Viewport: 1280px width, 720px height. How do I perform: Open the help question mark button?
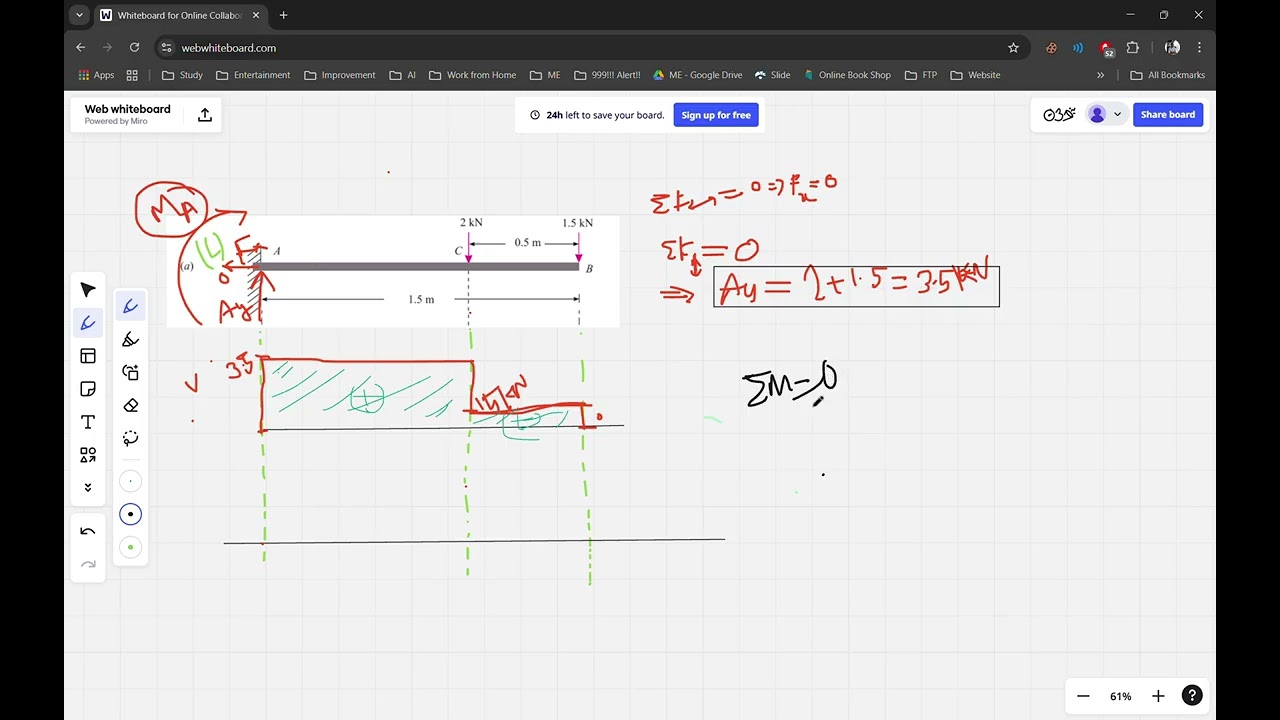(1192, 696)
